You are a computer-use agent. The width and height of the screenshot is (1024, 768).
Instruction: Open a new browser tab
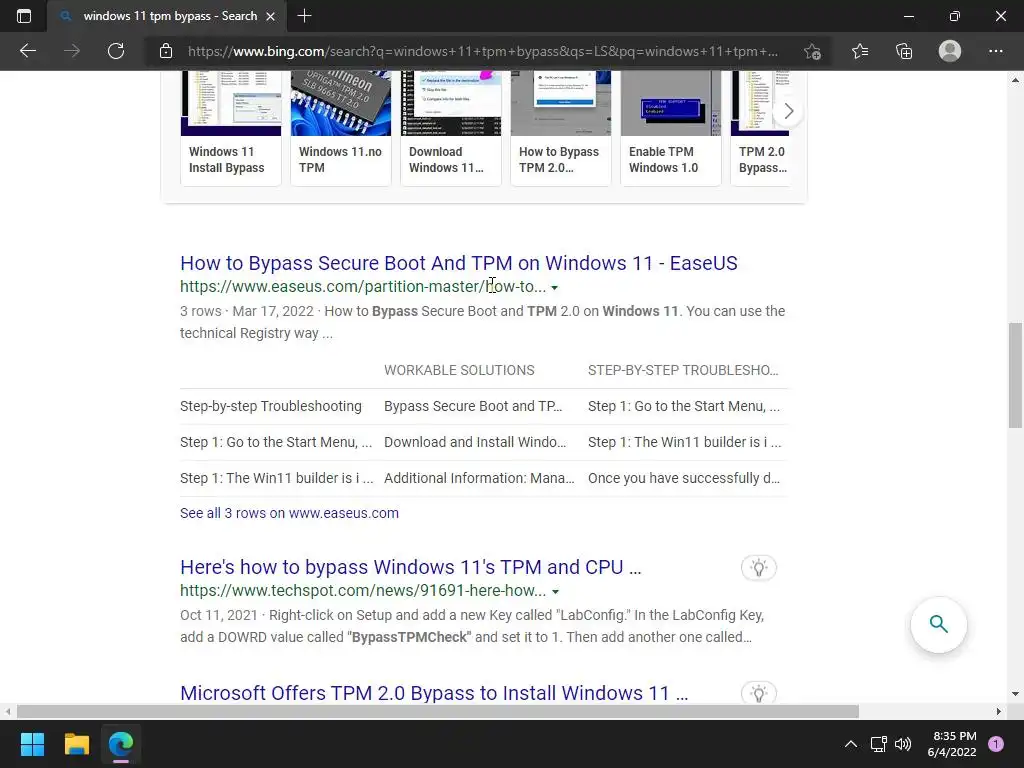tap(304, 16)
